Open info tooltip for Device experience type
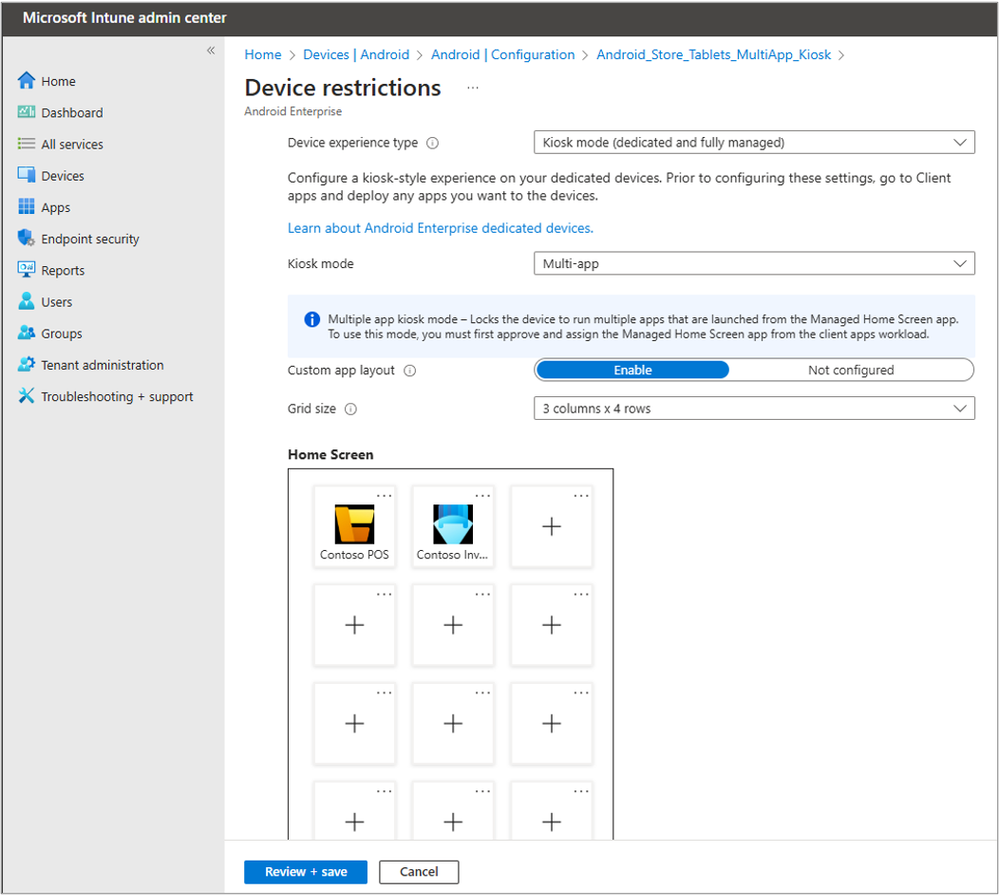Viewport: 999px width, 895px height. pyautogui.click(x=433, y=143)
